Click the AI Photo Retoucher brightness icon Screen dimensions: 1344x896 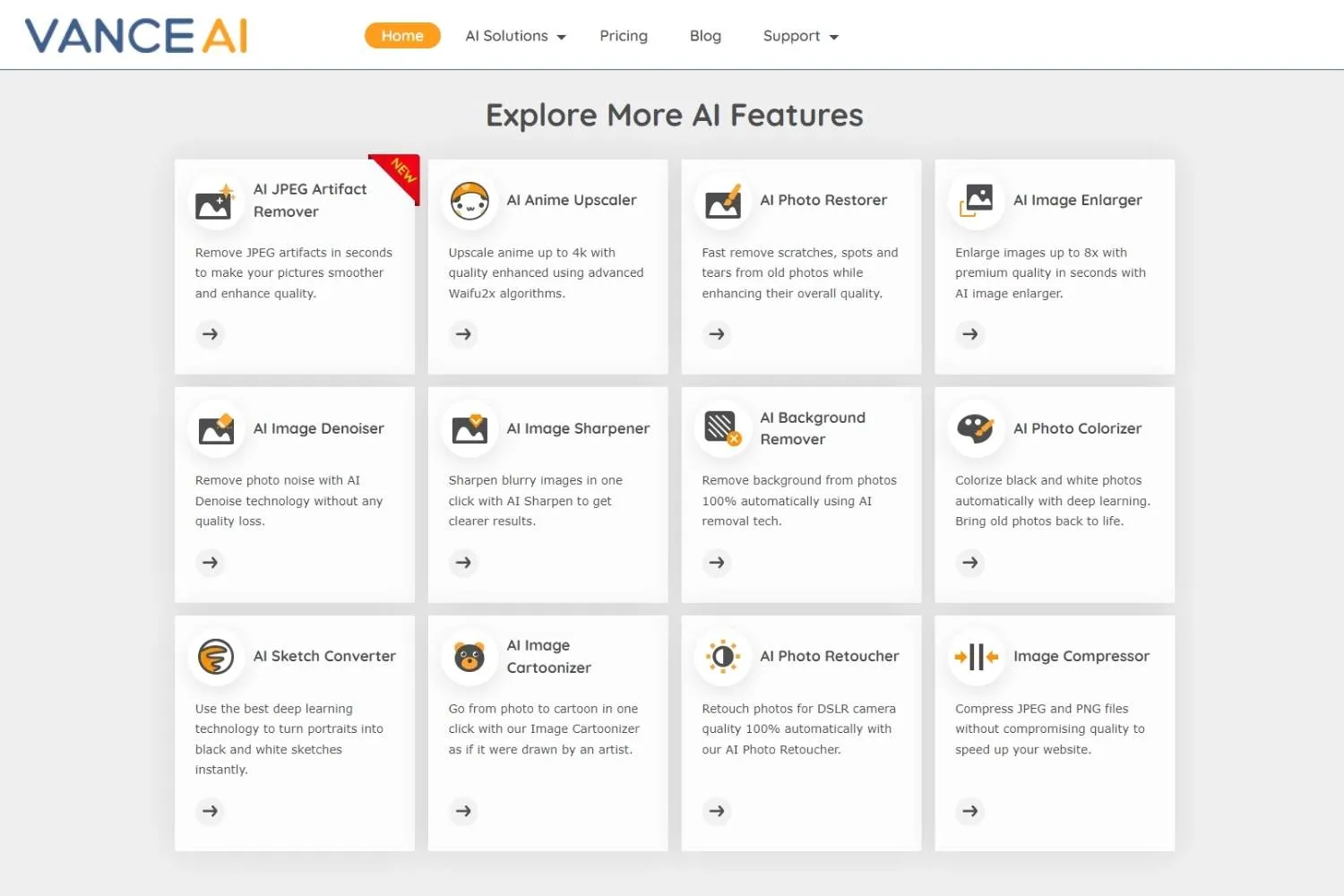click(x=723, y=657)
